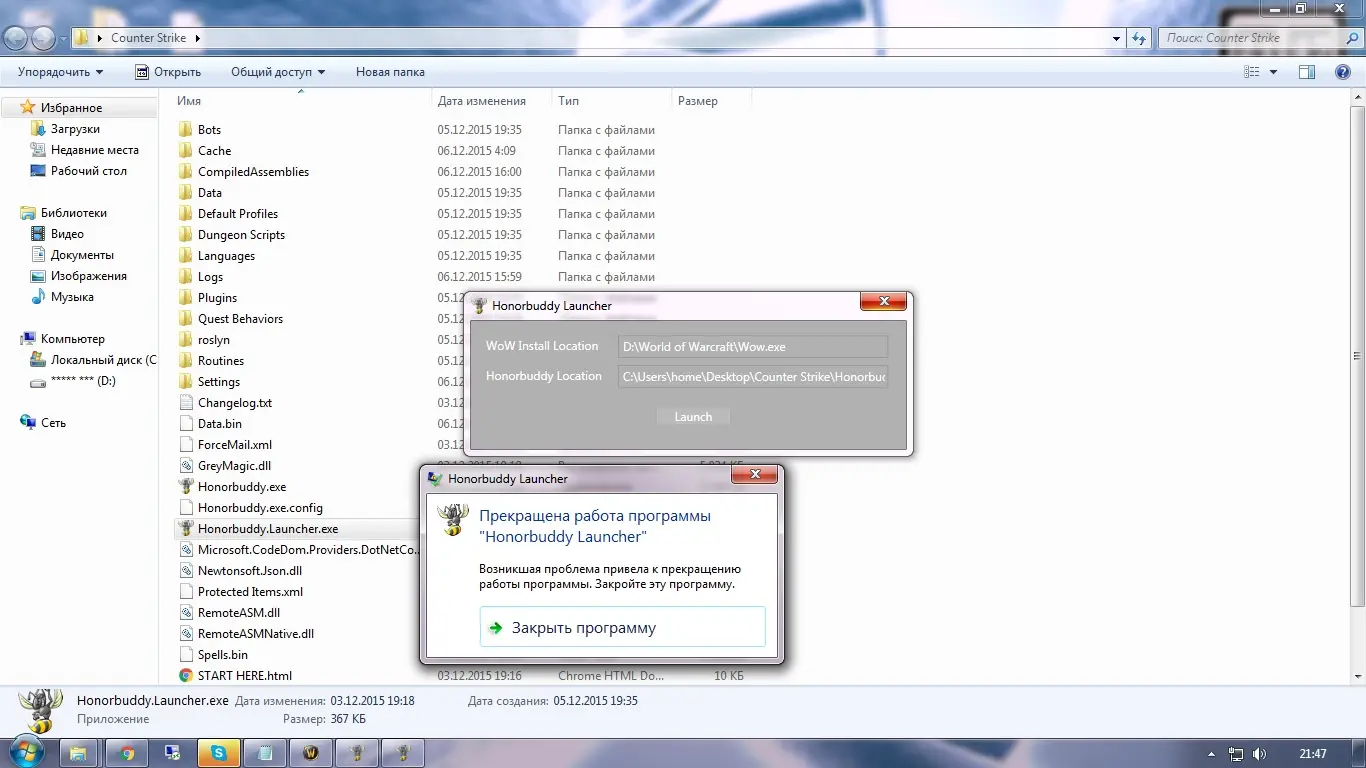Viewport: 1366px width, 768px height.
Task: Open the view options dropdown arrow
Action: tap(1273, 72)
